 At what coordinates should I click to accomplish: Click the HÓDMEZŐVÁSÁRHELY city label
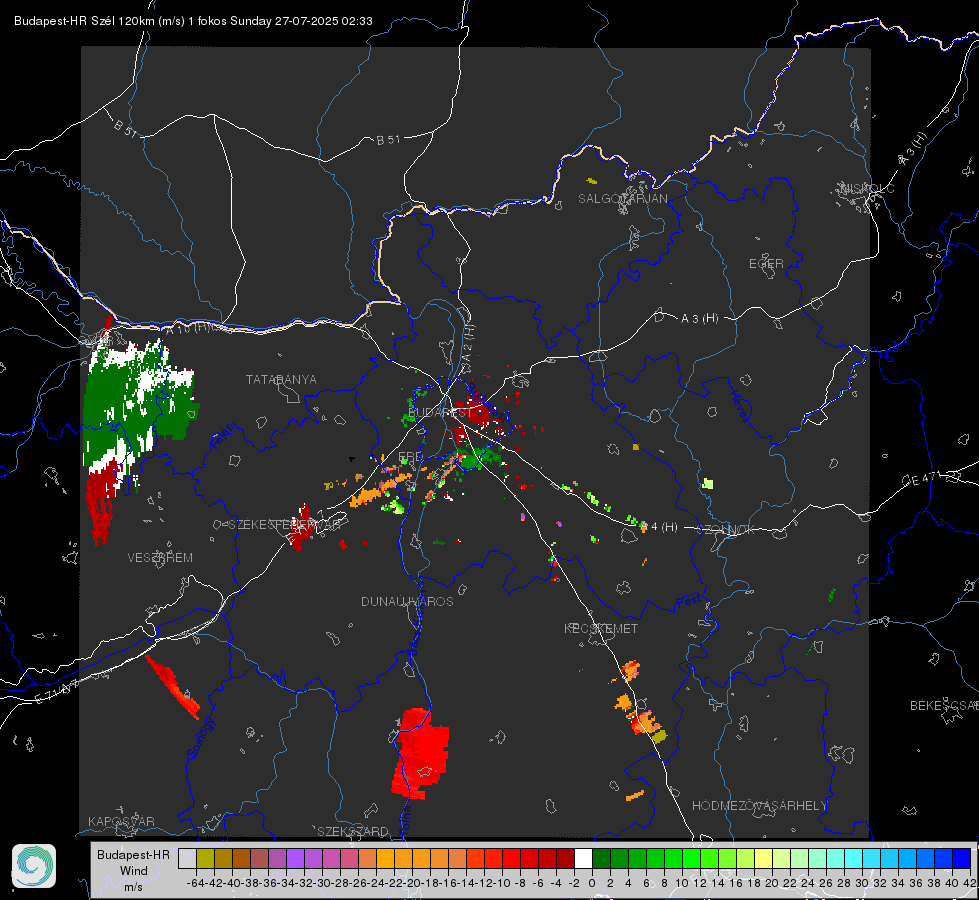click(759, 806)
